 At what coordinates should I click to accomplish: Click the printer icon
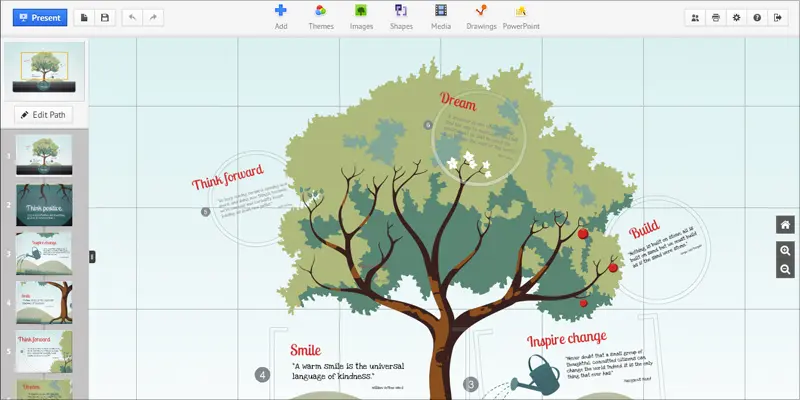(x=716, y=17)
